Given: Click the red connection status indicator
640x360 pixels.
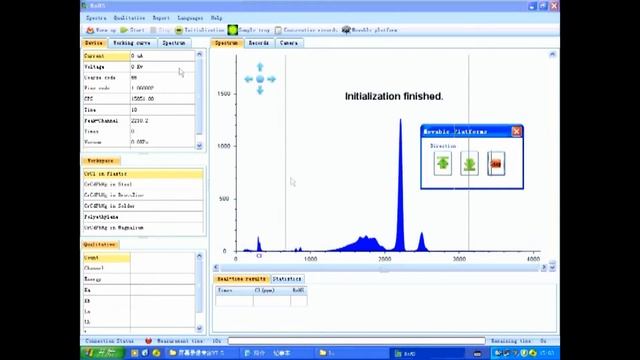Looking at the screenshot, I should tap(149, 341).
